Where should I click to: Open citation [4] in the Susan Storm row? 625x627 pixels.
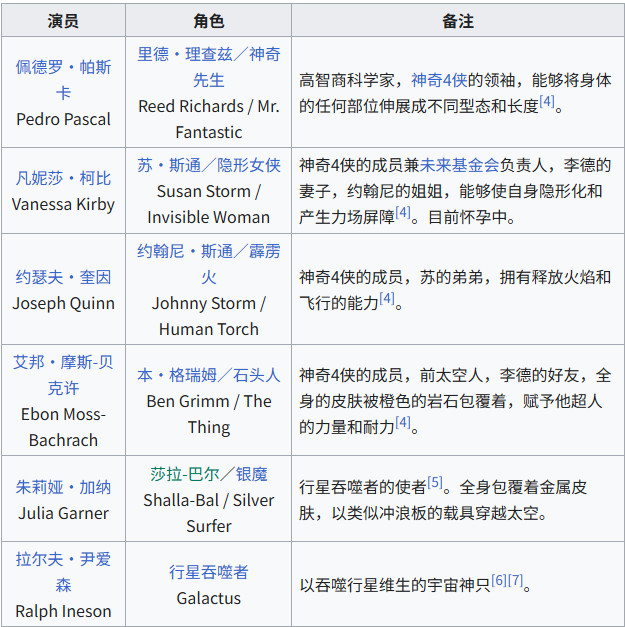point(403,212)
